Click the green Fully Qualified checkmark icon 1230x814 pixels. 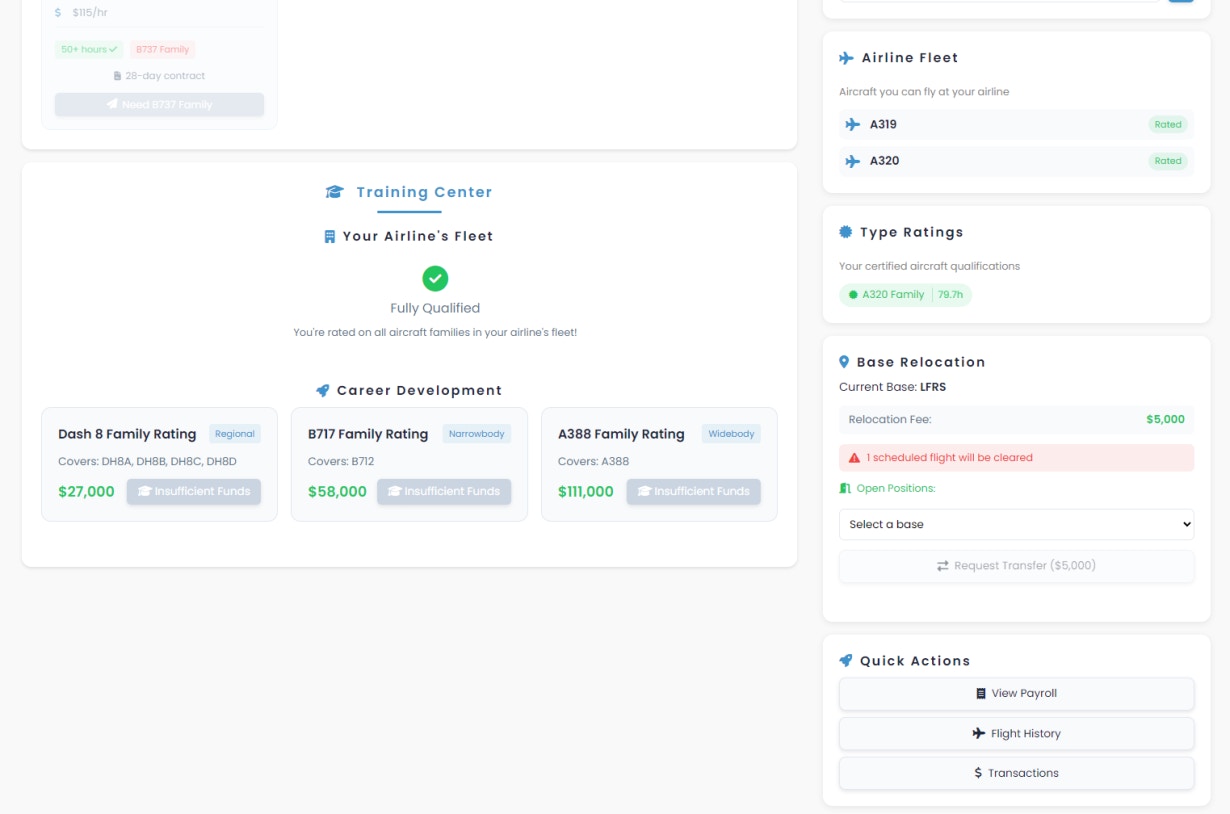[x=435, y=278]
